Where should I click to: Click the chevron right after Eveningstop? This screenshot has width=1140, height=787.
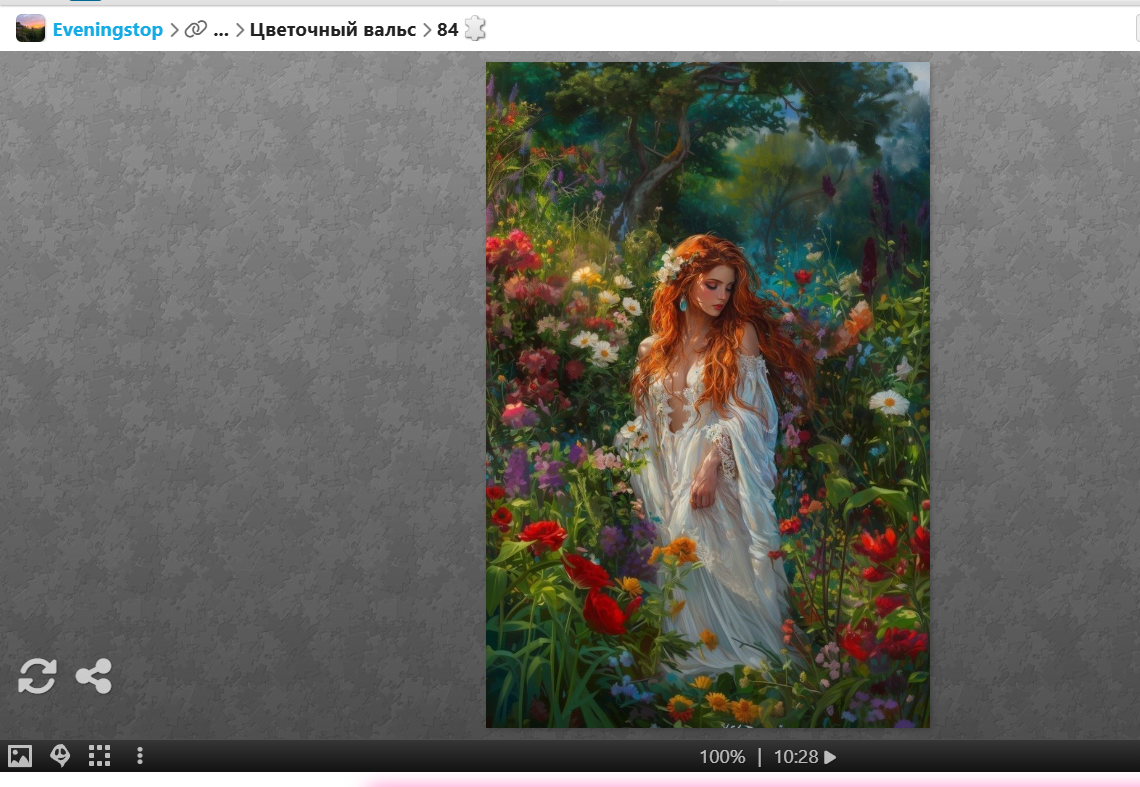tap(174, 30)
